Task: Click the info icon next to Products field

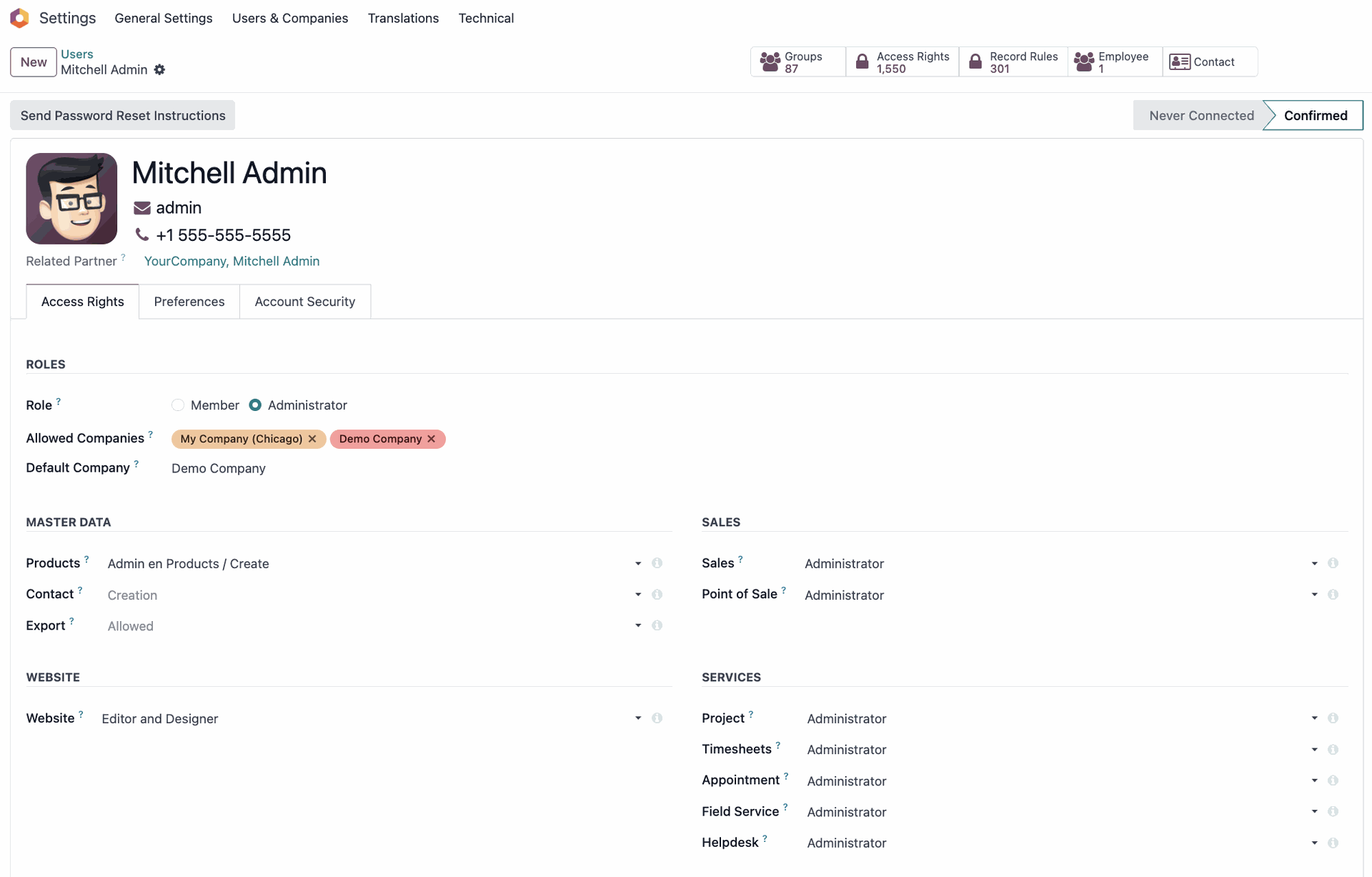Action: pyautogui.click(x=657, y=563)
